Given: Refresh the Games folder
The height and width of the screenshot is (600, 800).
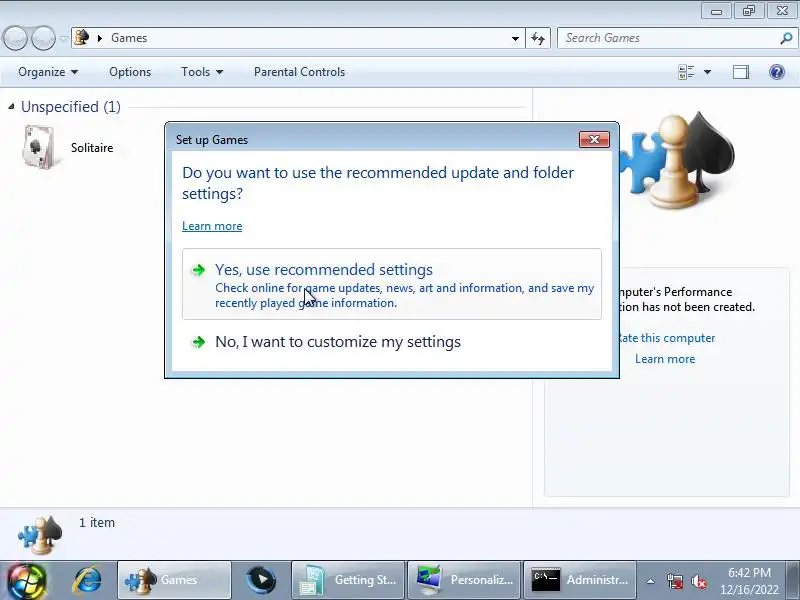Looking at the screenshot, I should click(538, 38).
